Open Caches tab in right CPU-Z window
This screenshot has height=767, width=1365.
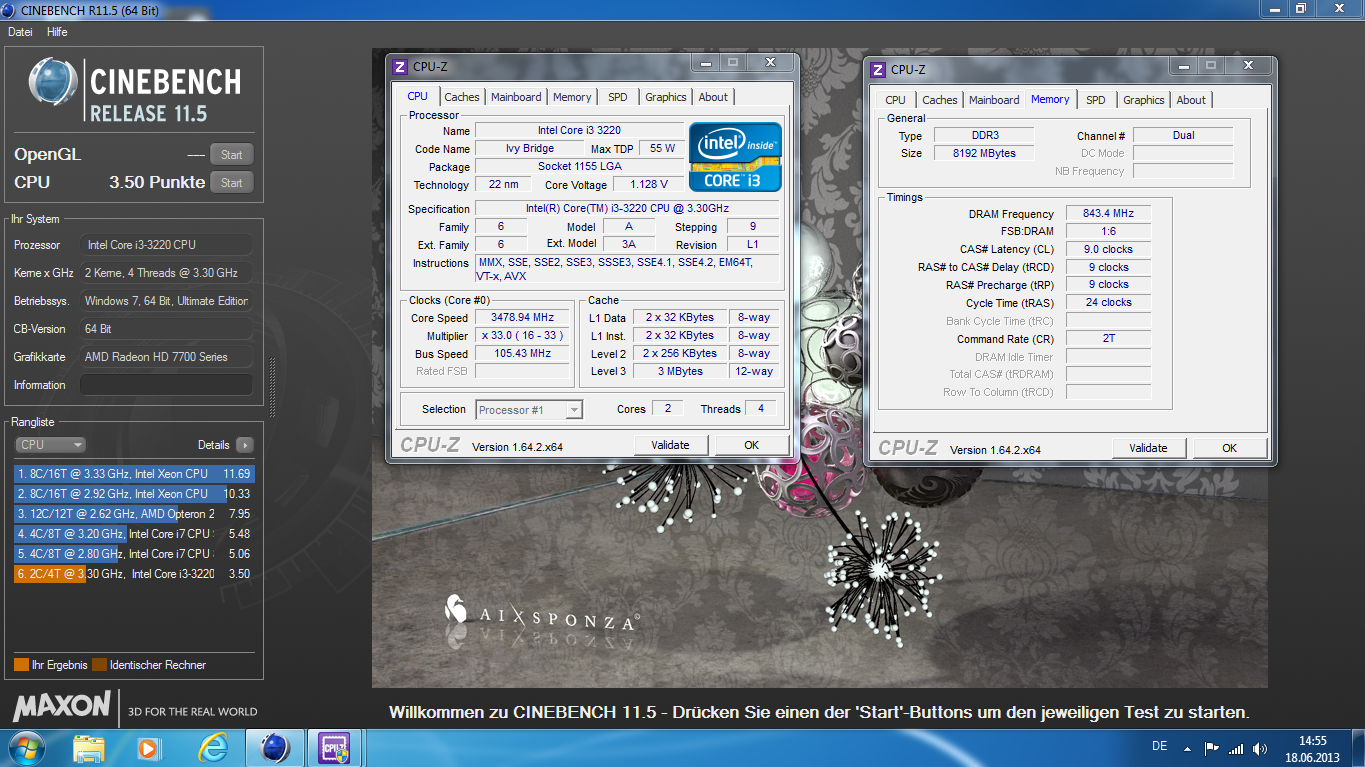939,100
